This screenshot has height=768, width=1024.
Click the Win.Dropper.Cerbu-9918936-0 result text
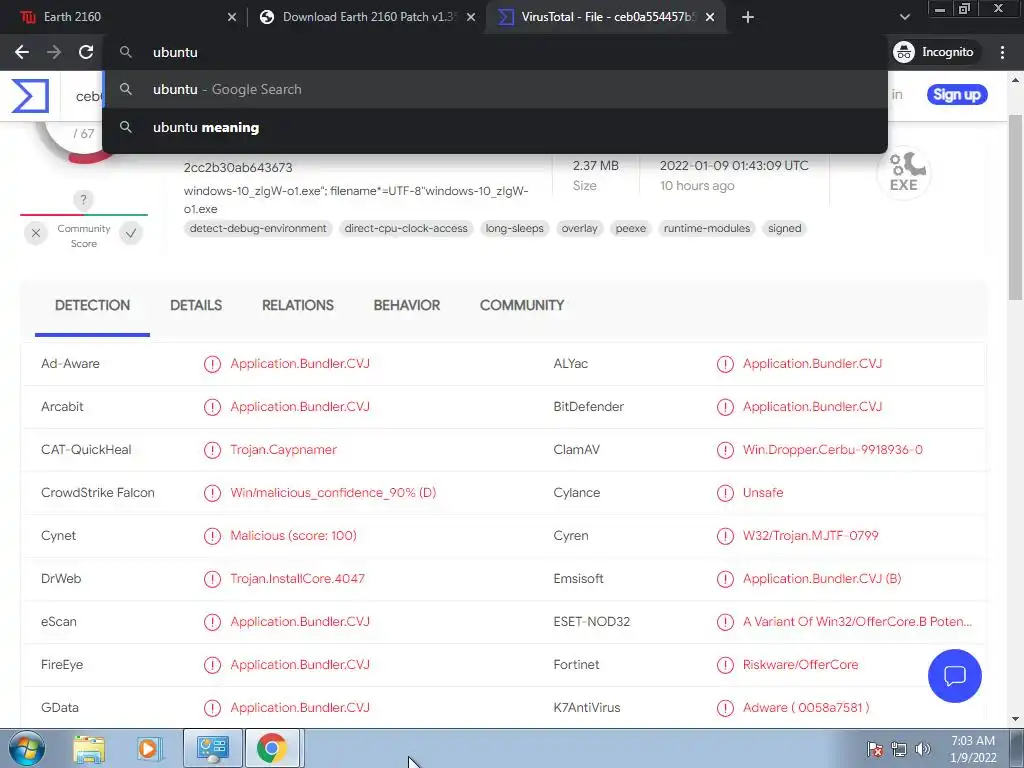pos(833,450)
